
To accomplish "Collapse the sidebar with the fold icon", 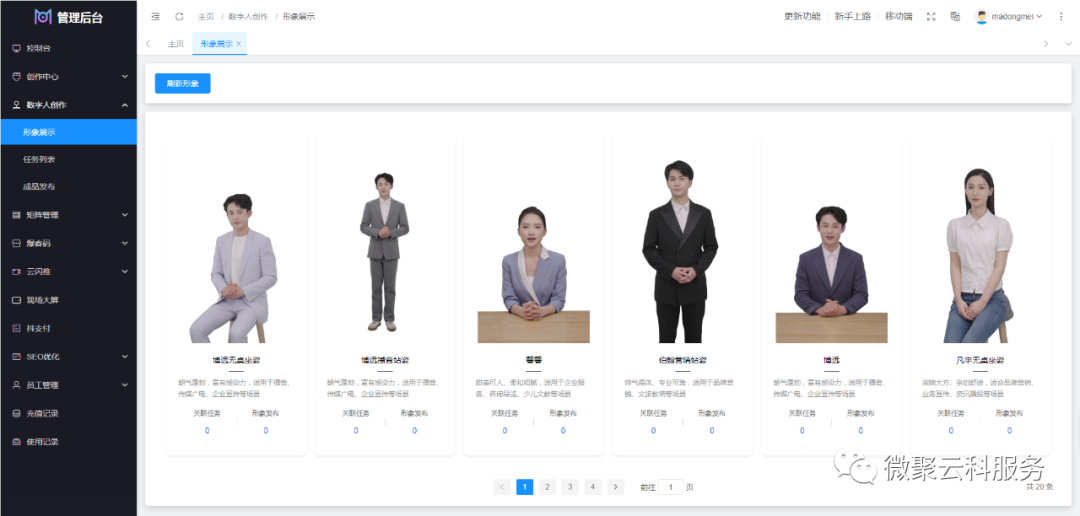I will (156, 17).
